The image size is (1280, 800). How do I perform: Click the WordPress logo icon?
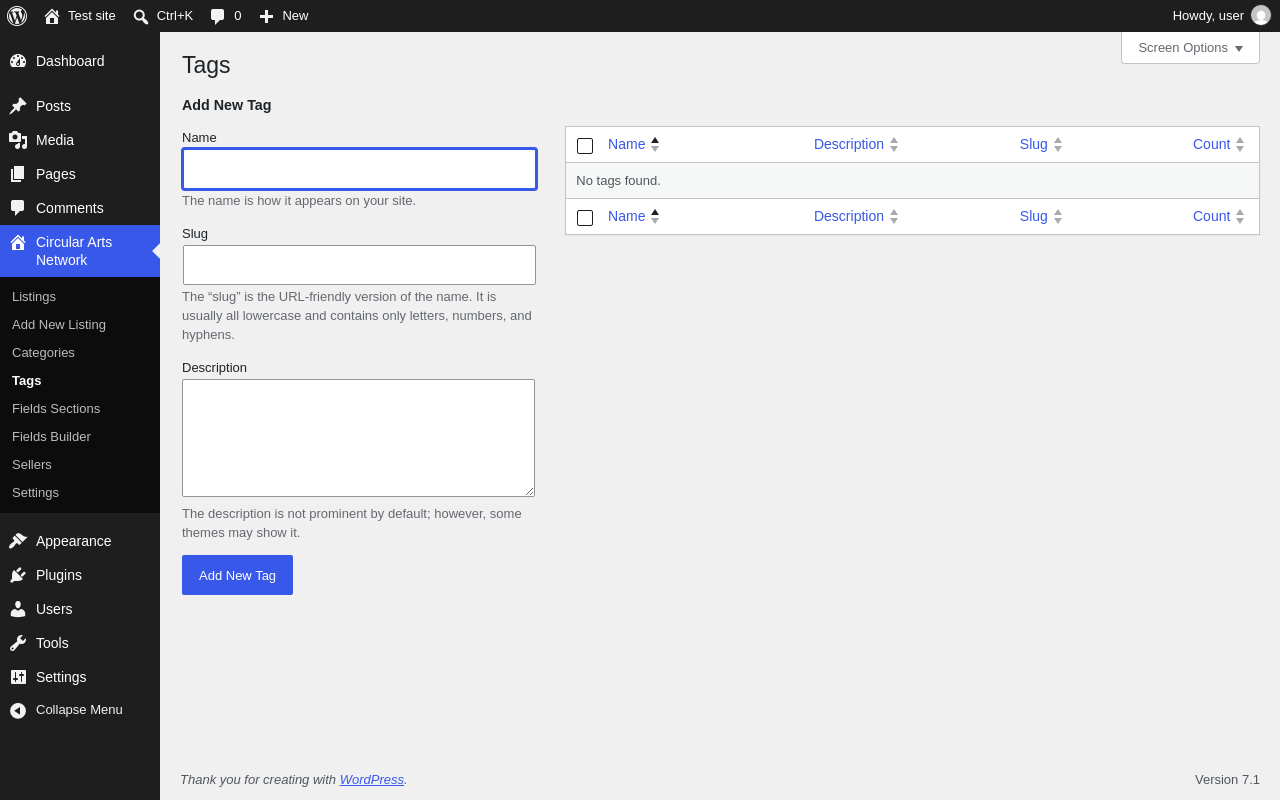pyautogui.click(x=17, y=16)
